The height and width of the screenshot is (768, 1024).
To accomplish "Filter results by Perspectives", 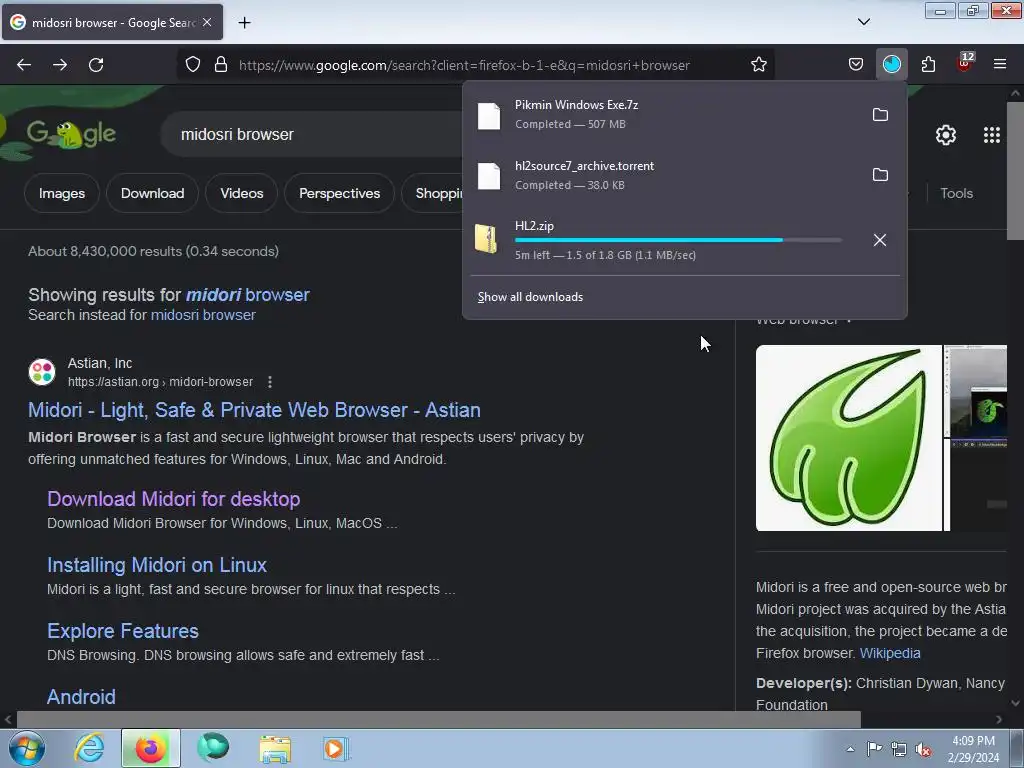I will pyautogui.click(x=340, y=193).
